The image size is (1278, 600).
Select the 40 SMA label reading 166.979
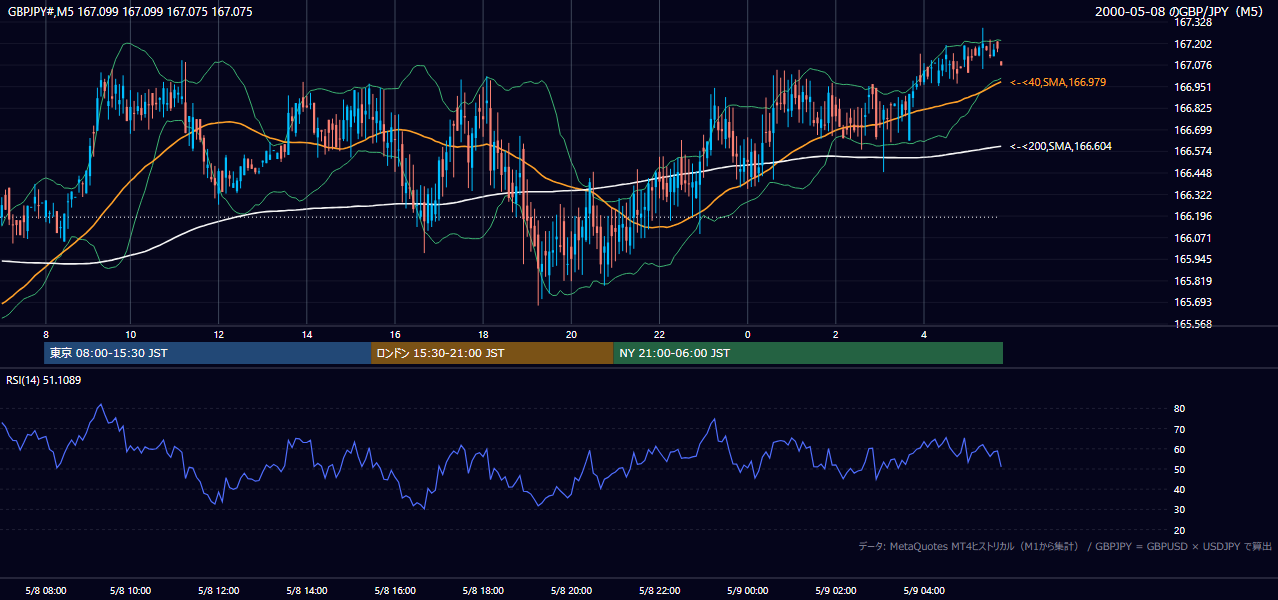1058,82
